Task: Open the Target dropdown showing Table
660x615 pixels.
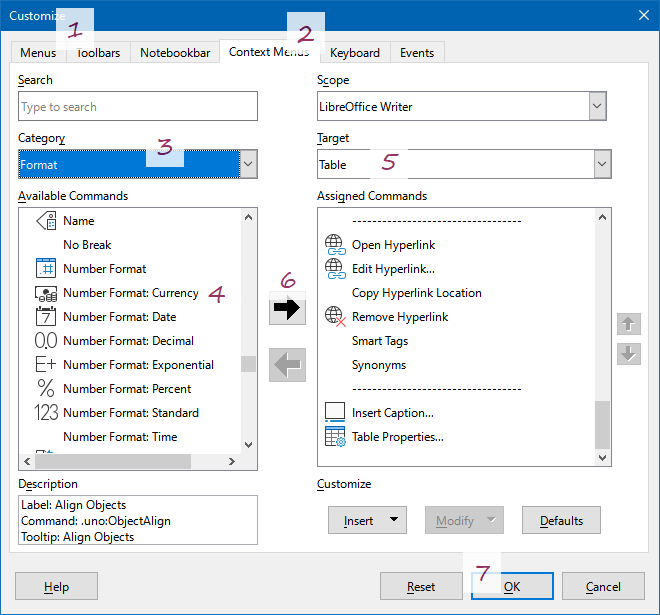Action: point(601,164)
